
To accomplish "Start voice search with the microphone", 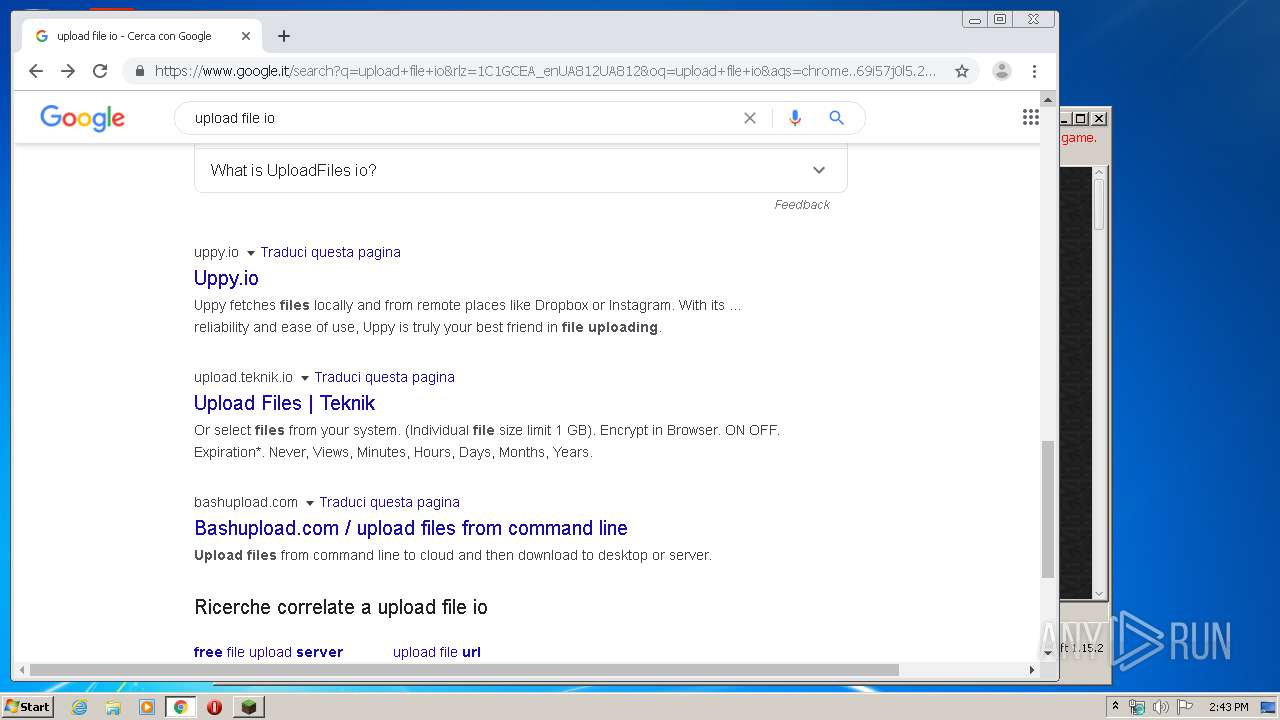I will pos(795,118).
